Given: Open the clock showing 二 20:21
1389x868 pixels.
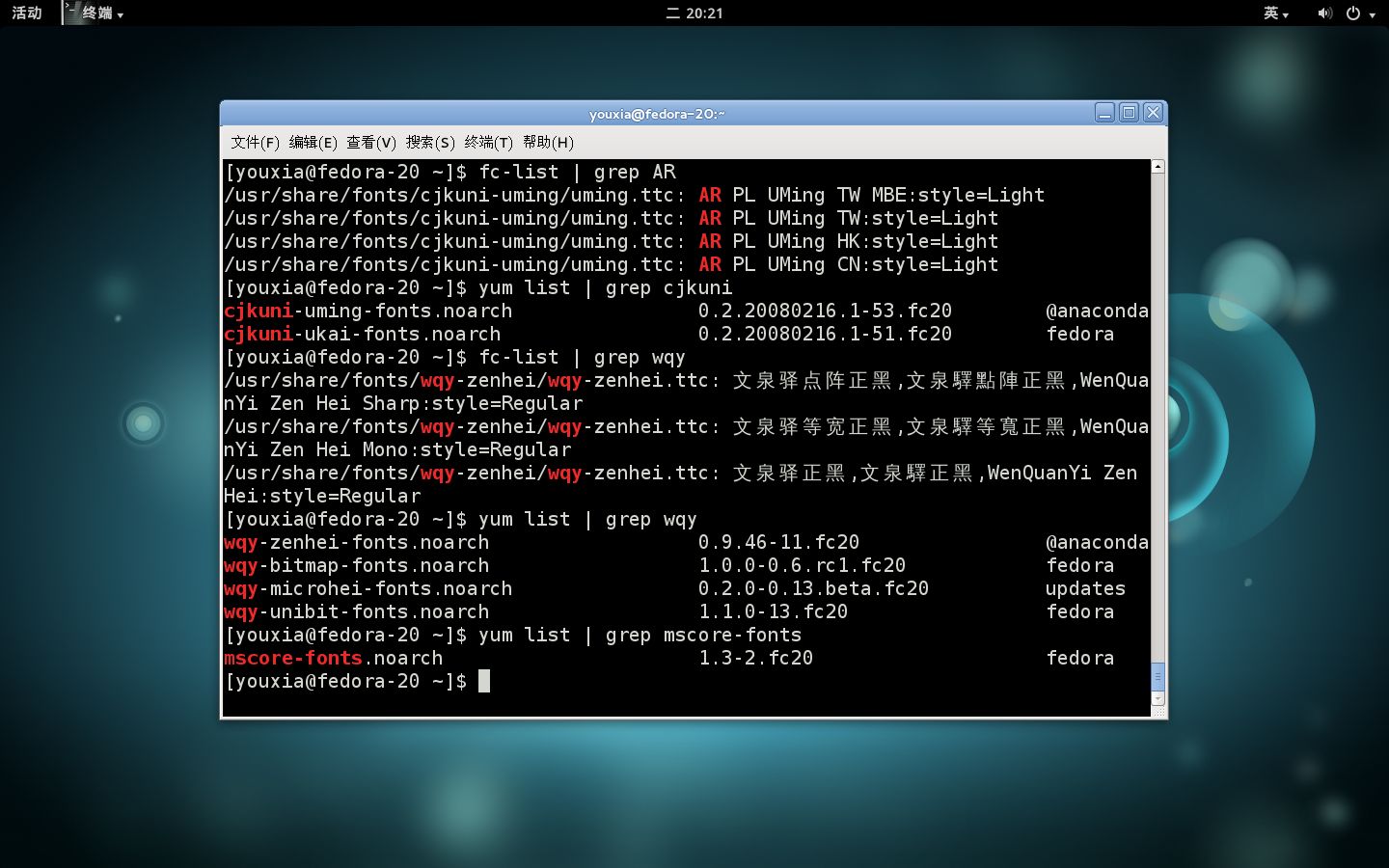Looking at the screenshot, I should (x=694, y=14).
